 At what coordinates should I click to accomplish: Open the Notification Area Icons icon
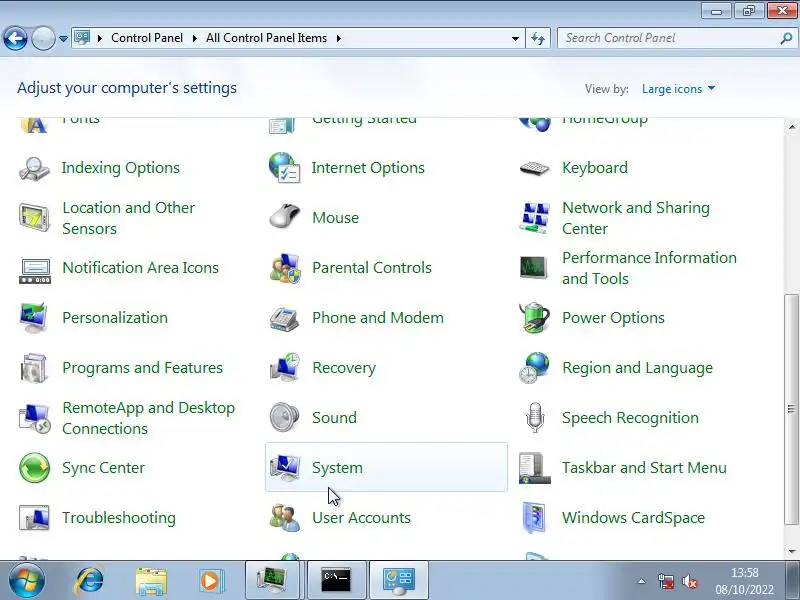[34, 270]
